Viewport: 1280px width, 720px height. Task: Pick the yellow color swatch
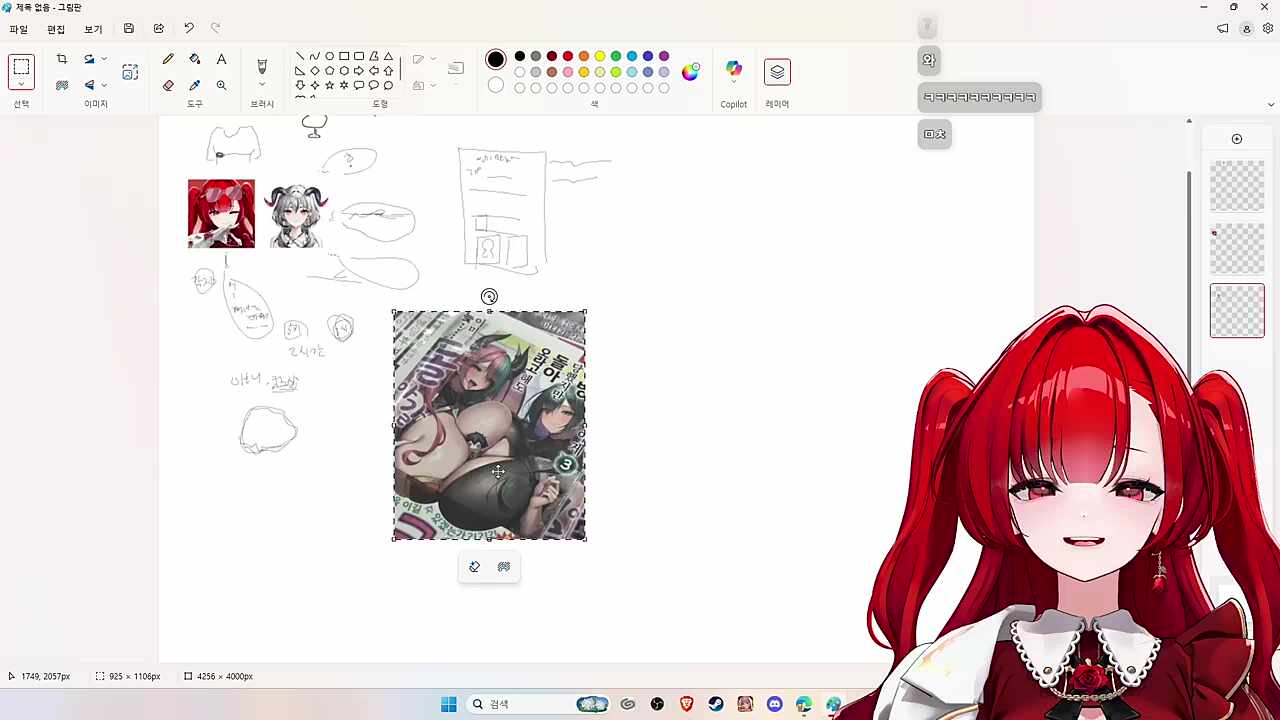pyautogui.click(x=600, y=56)
